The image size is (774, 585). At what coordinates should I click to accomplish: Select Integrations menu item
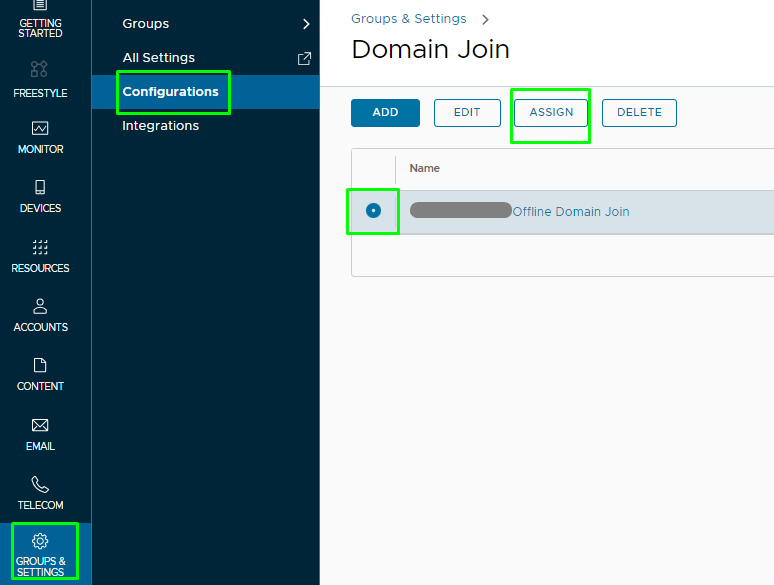click(160, 126)
